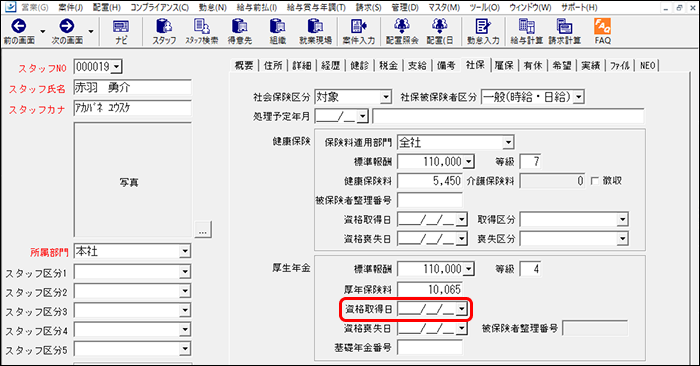Open the 案件入力 case entry icon
This screenshot has width=700, height=366.
pos(358,31)
